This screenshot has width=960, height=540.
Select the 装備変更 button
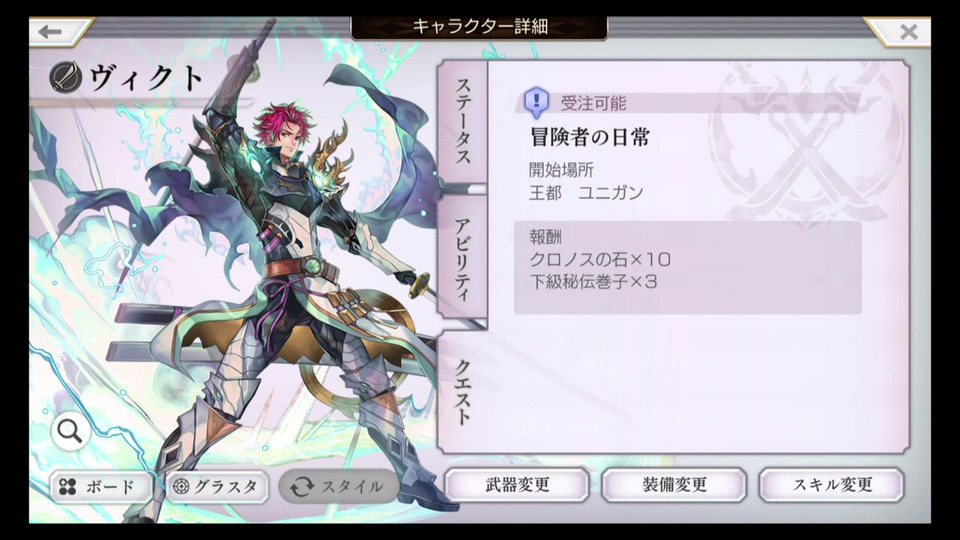(x=674, y=485)
